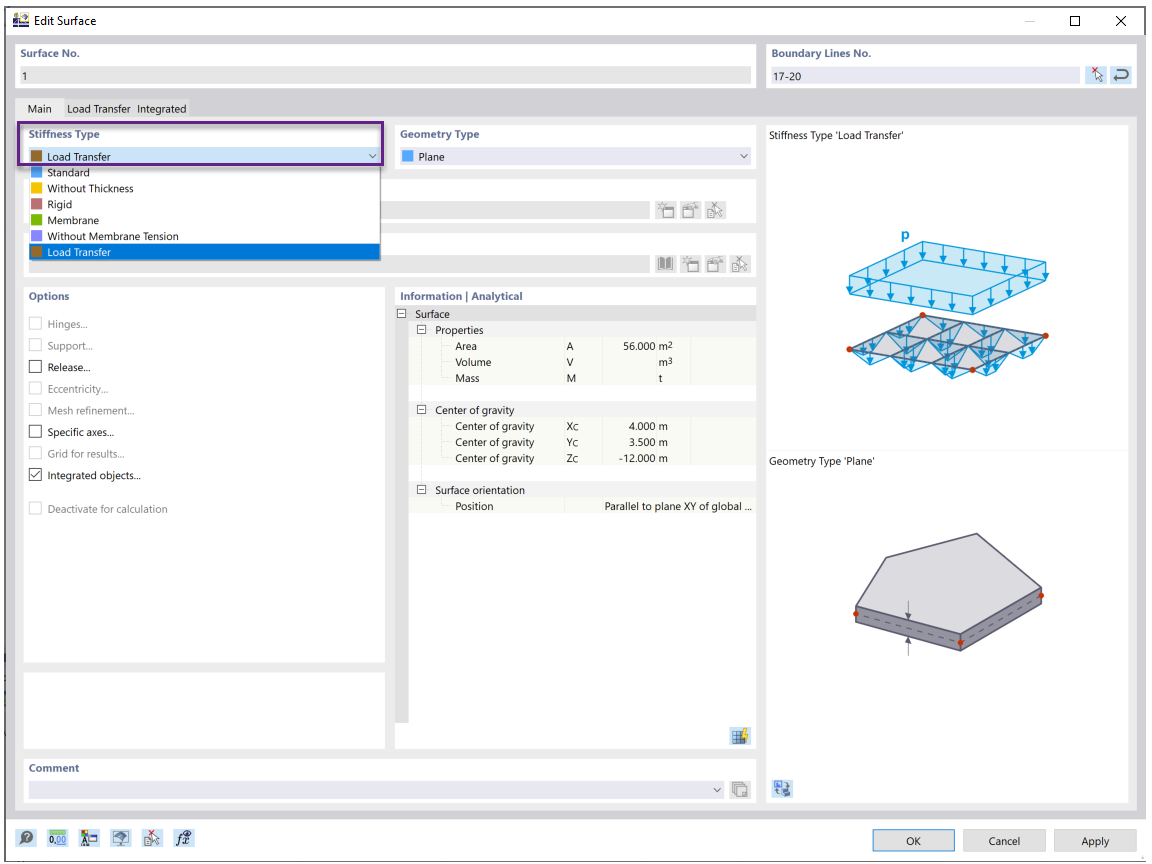
Task: Click the select boundary lines picker icon
Action: click(1096, 75)
